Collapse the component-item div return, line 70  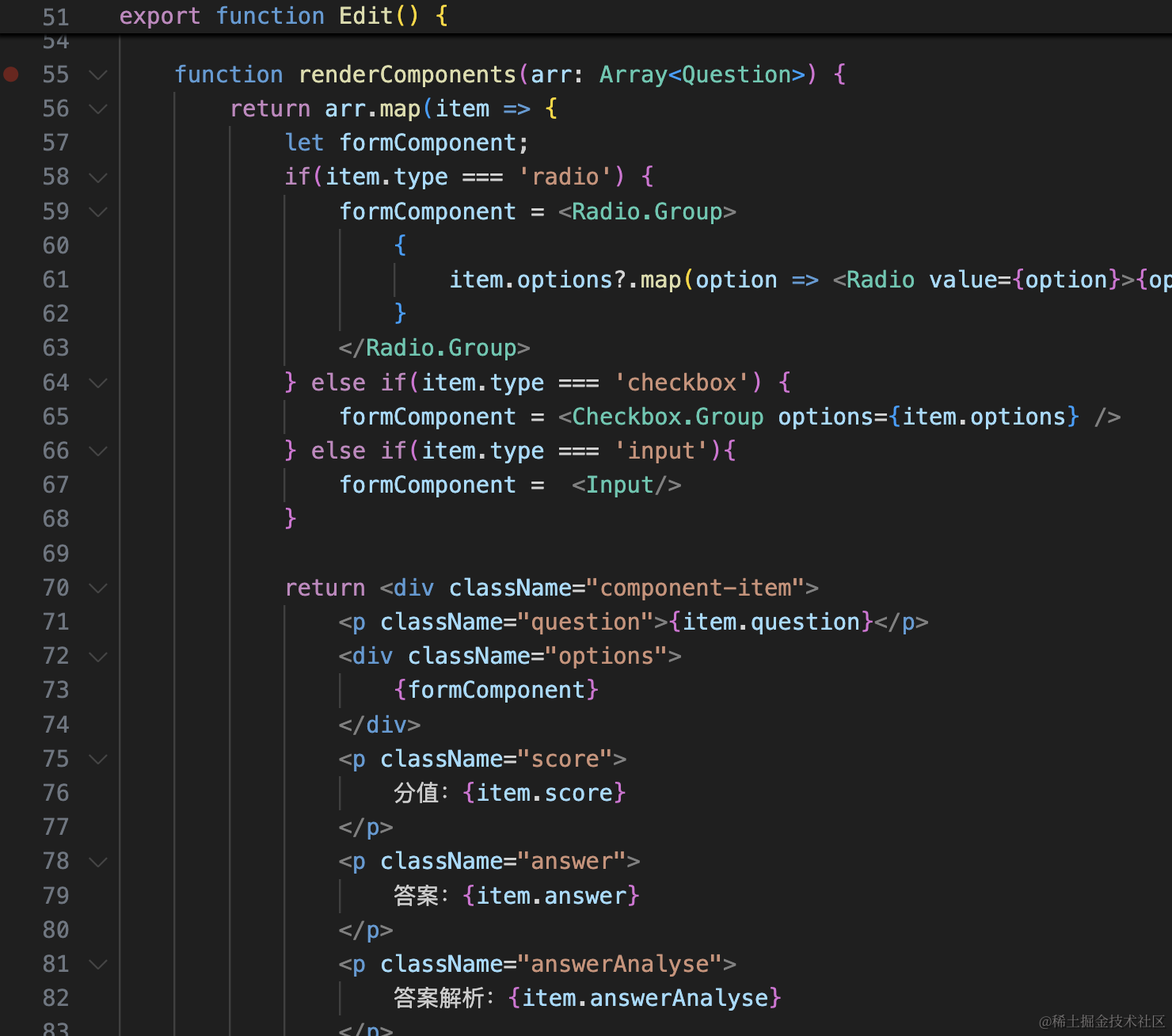click(98, 588)
